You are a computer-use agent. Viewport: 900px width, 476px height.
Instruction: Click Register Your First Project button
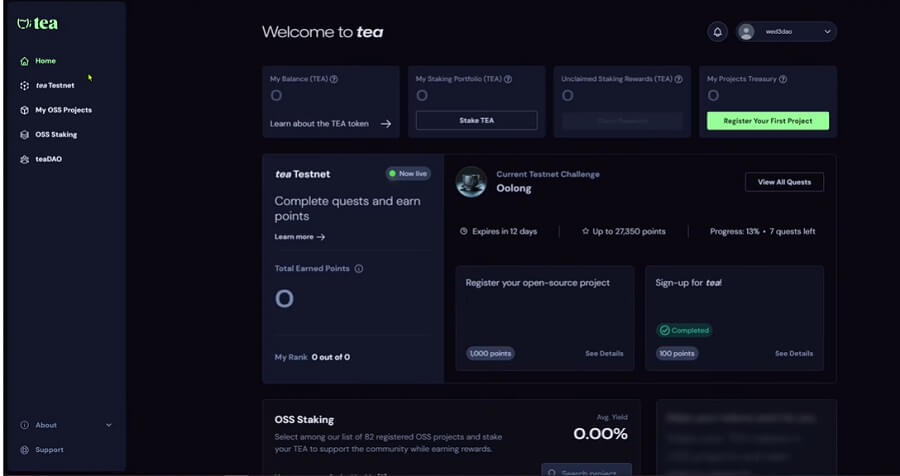(x=768, y=121)
